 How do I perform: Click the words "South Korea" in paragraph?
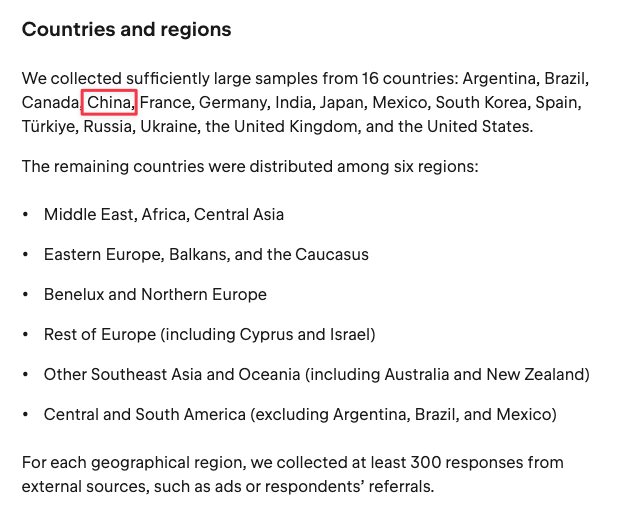pyautogui.click(x=480, y=102)
